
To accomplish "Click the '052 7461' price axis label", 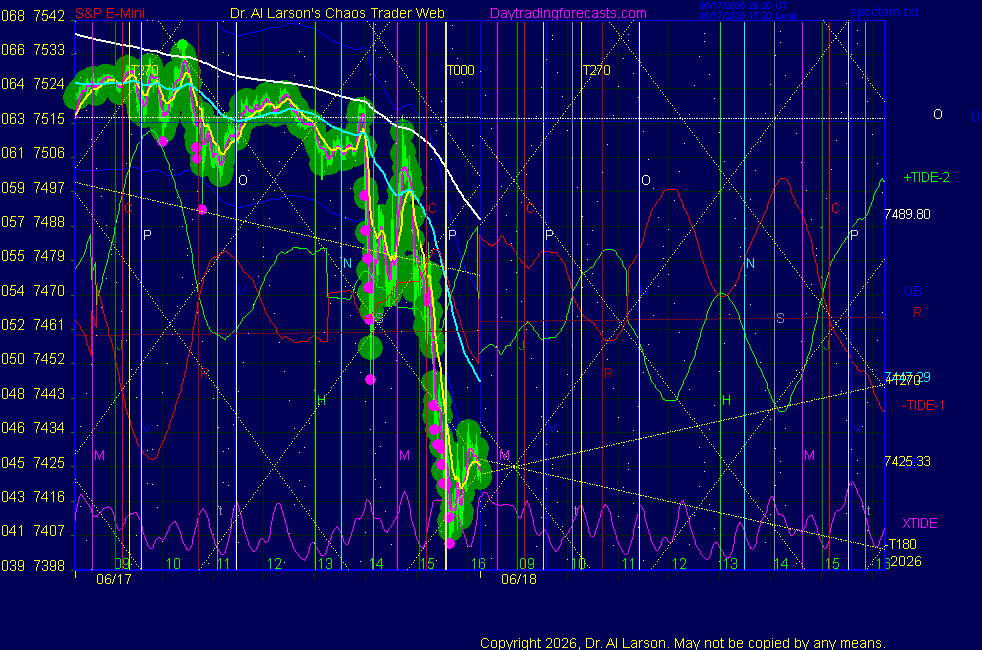I will click(x=33, y=325).
